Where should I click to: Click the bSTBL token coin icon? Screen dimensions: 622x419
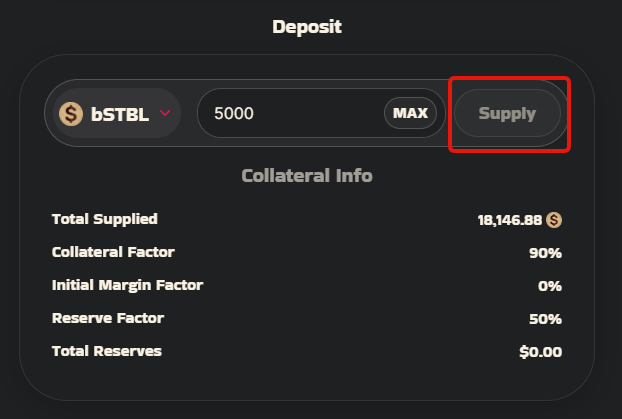click(71, 114)
